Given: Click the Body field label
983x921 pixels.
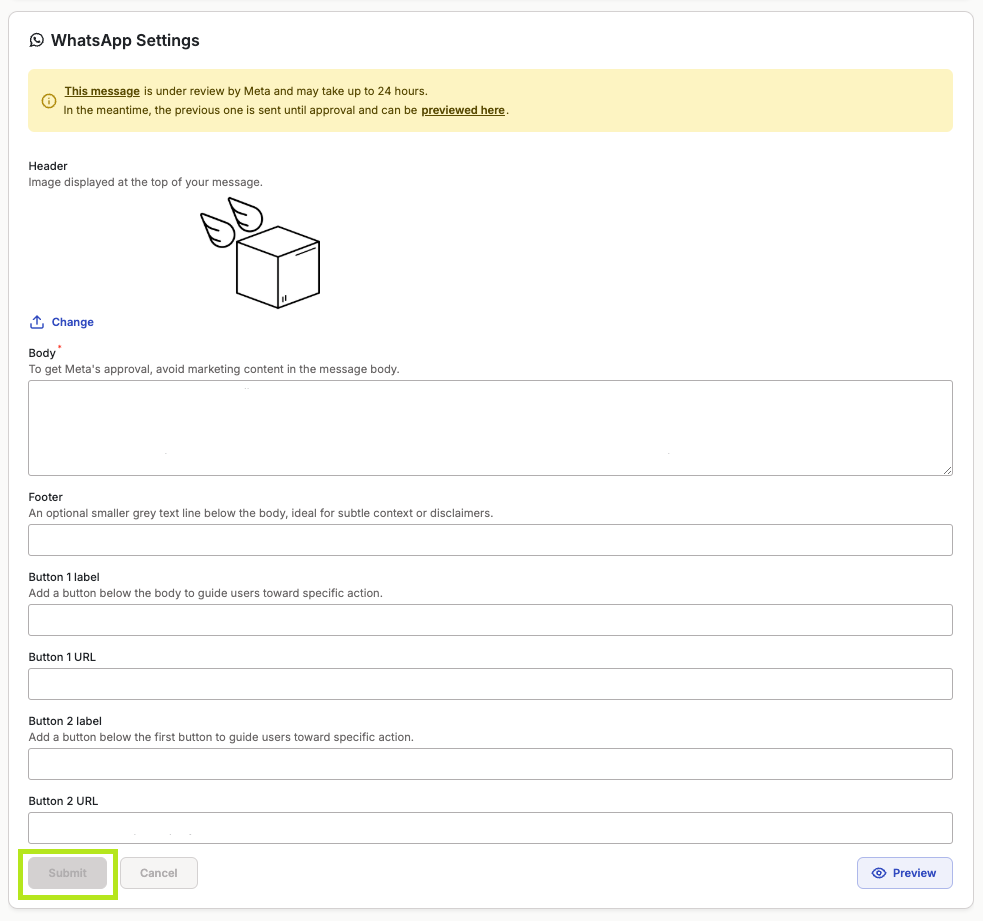Looking at the screenshot, I should pyautogui.click(x=42, y=353).
